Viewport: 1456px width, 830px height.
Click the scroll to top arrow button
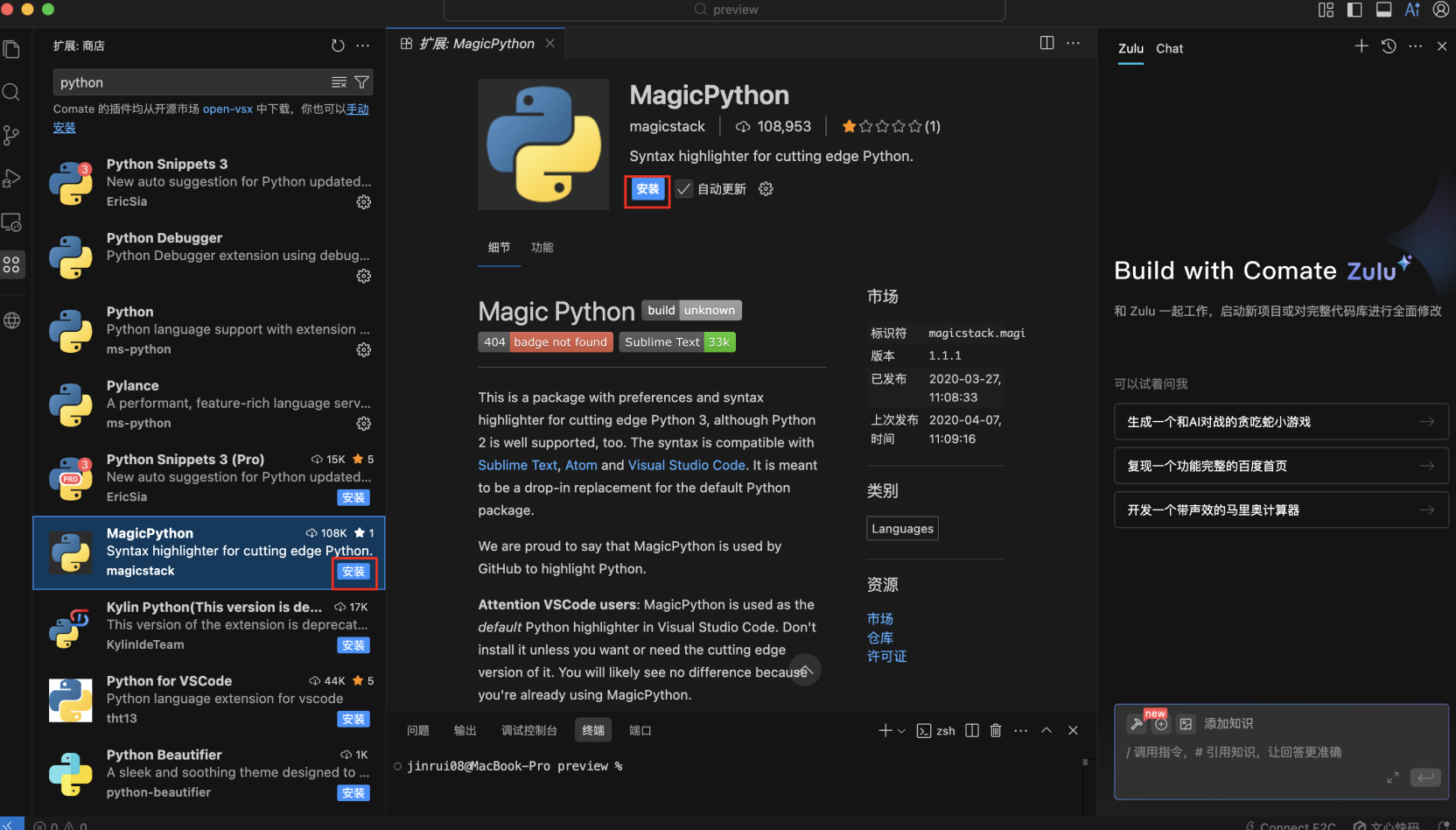pyautogui.click(x=805, y=671)
